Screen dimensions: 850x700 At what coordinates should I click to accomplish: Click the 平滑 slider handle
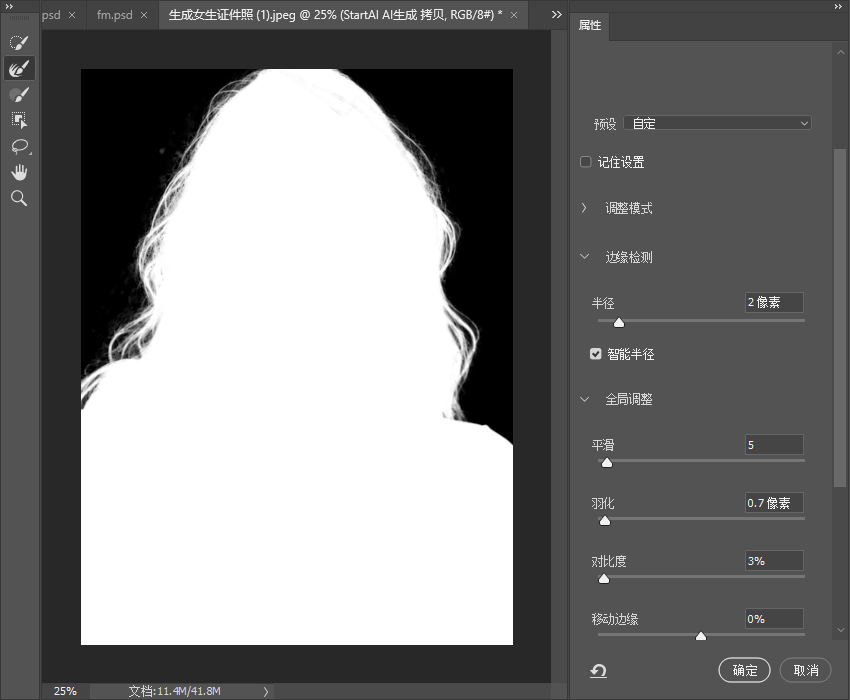coord(607,462)
